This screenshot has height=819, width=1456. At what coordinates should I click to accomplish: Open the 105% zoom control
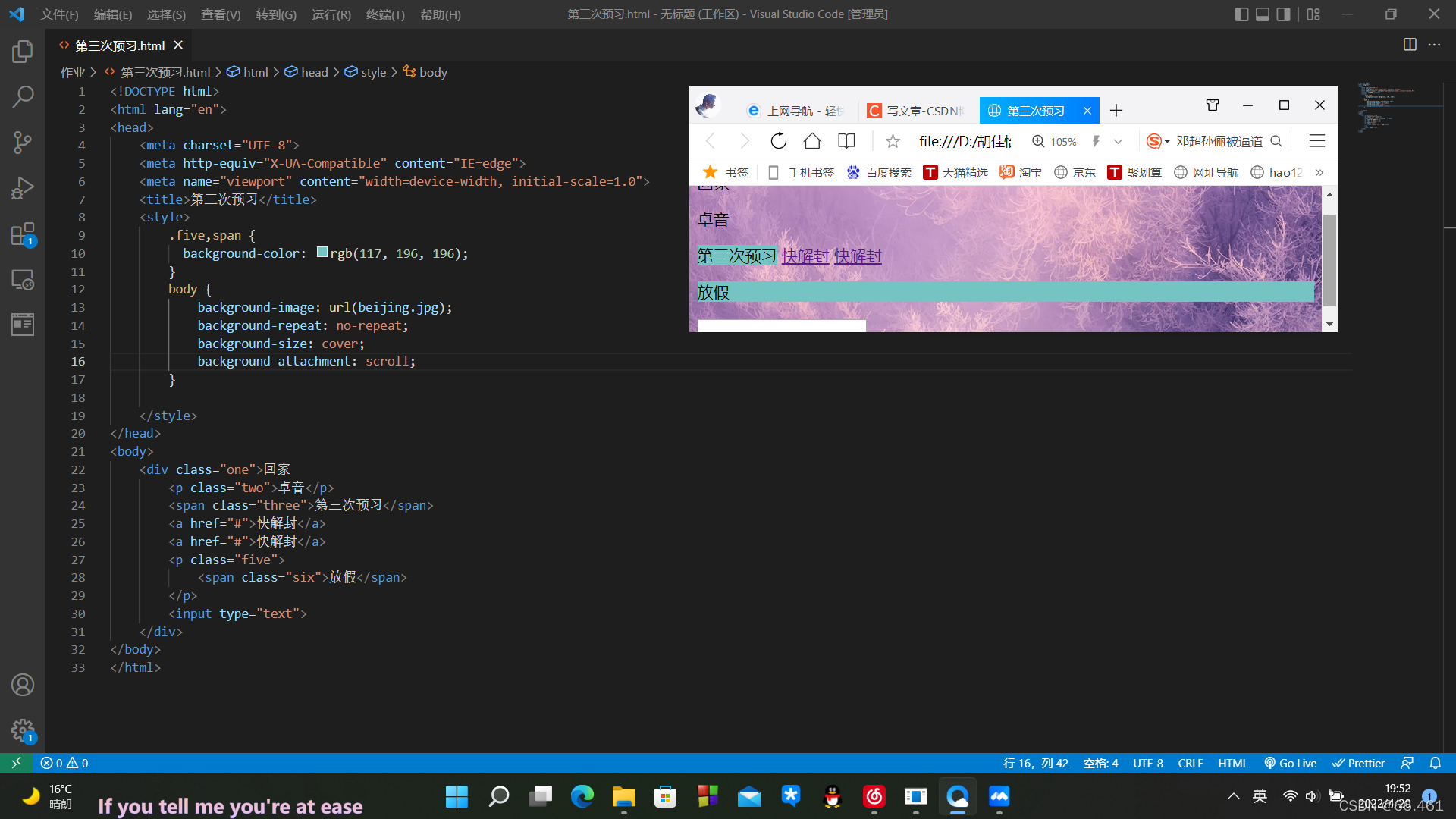[x=1054, y=141]
